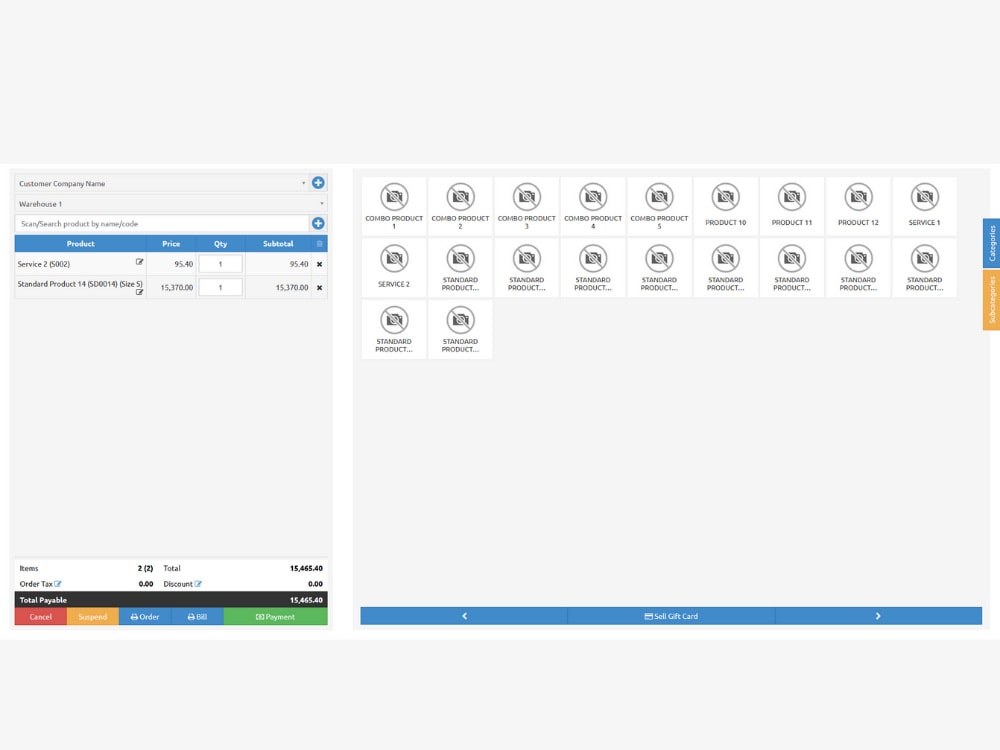Edit the Service 2 (S002) row
Screen dimensions: 1000x750
140,262
